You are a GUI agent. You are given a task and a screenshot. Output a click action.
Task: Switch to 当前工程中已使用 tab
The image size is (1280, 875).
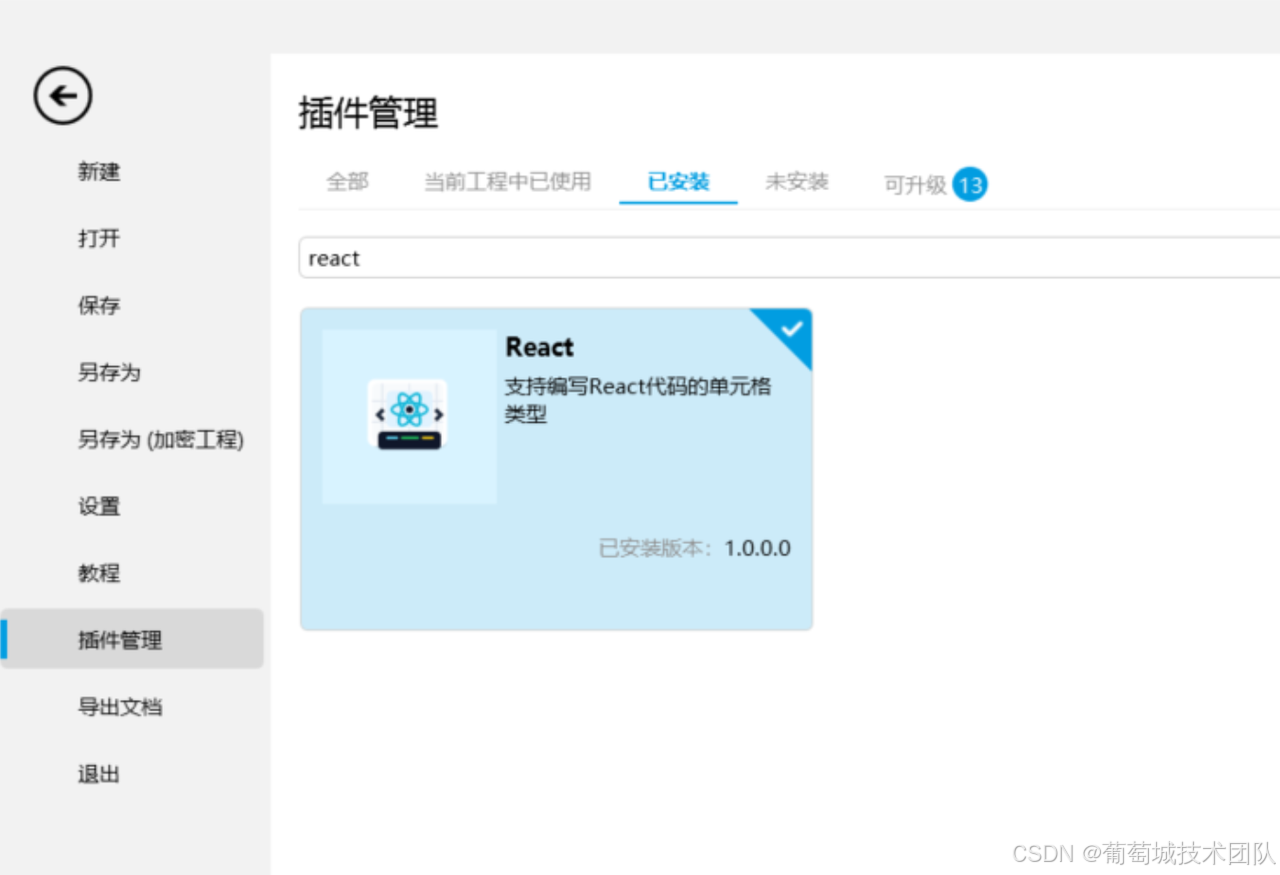tap(508, 182)
